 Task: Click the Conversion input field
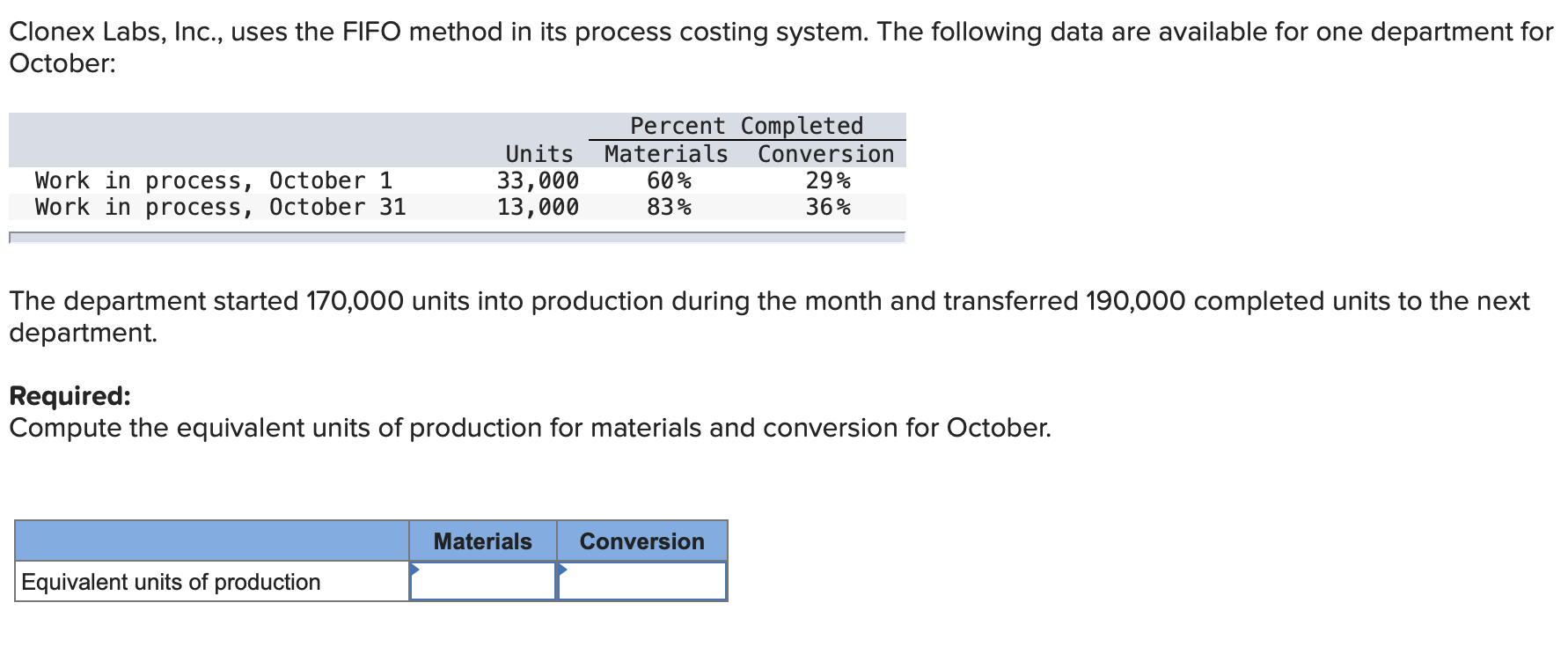tap(642, 581)
